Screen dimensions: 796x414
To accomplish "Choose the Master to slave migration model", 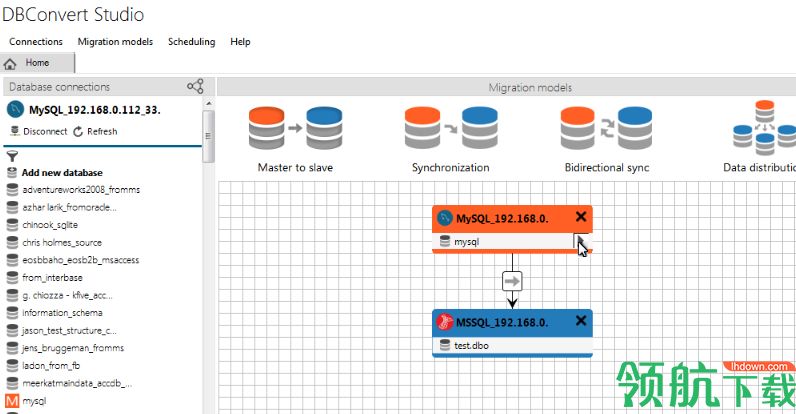I will click(x=295, y=139).
